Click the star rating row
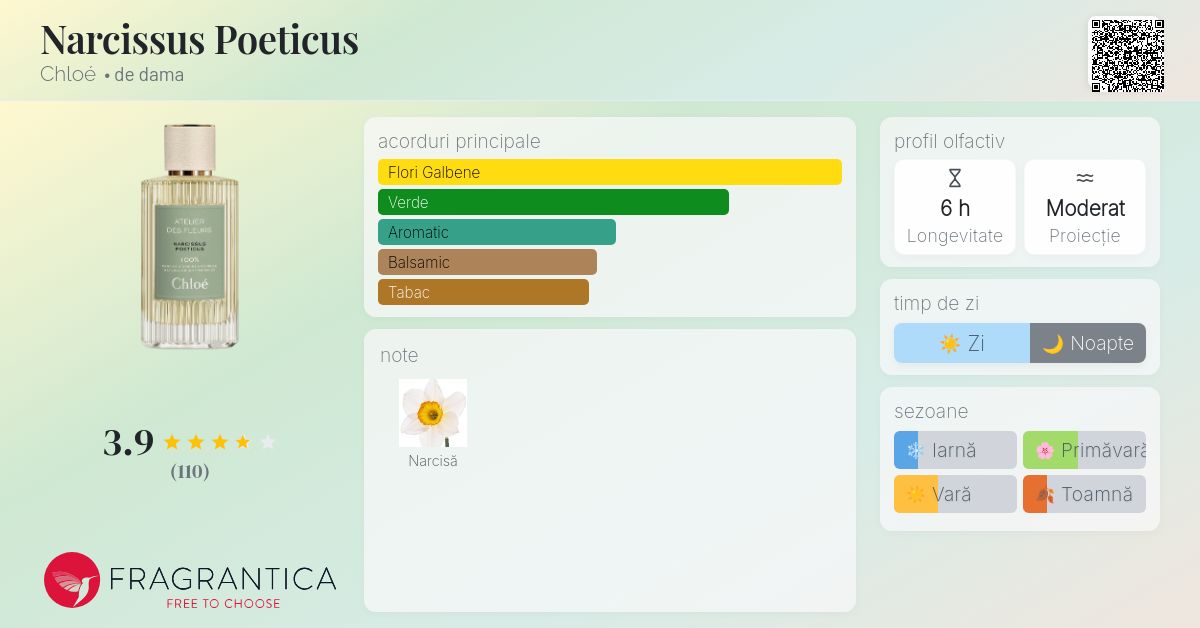This screenshot has height=628, width=1200. tap(219, 442)
